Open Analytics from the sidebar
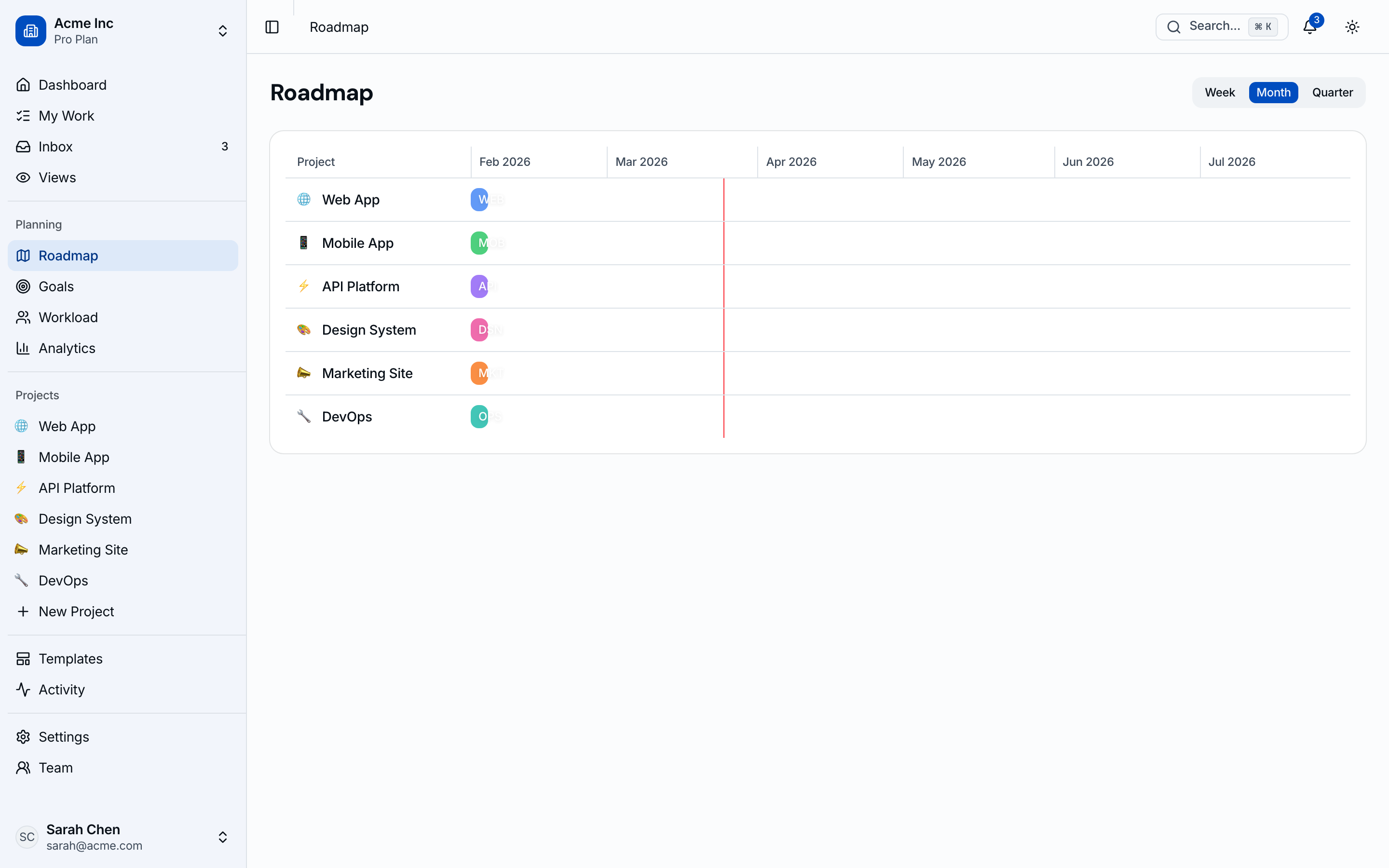 point(67,348)
